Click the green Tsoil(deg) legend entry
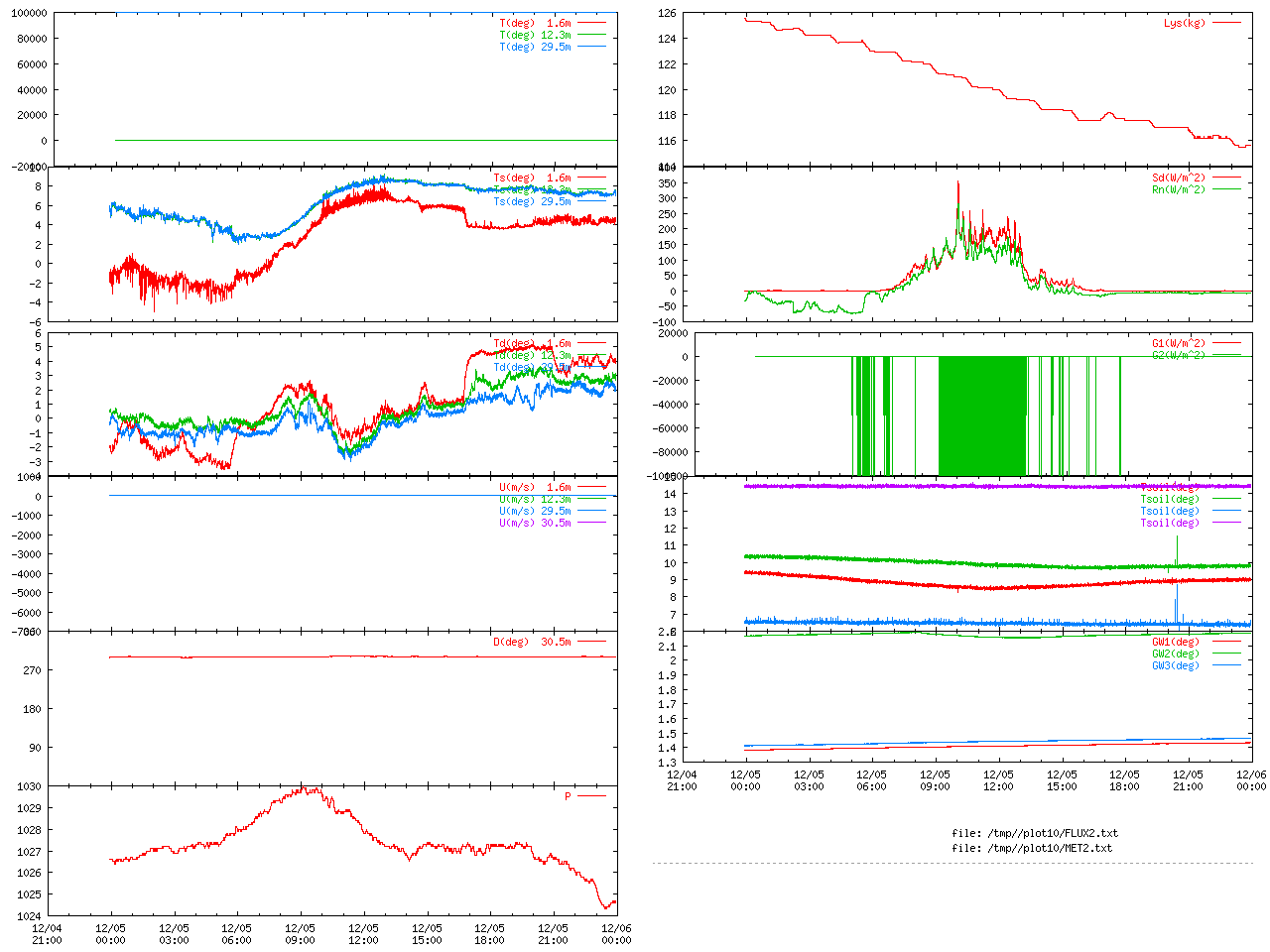 [x=1170, y=500]
